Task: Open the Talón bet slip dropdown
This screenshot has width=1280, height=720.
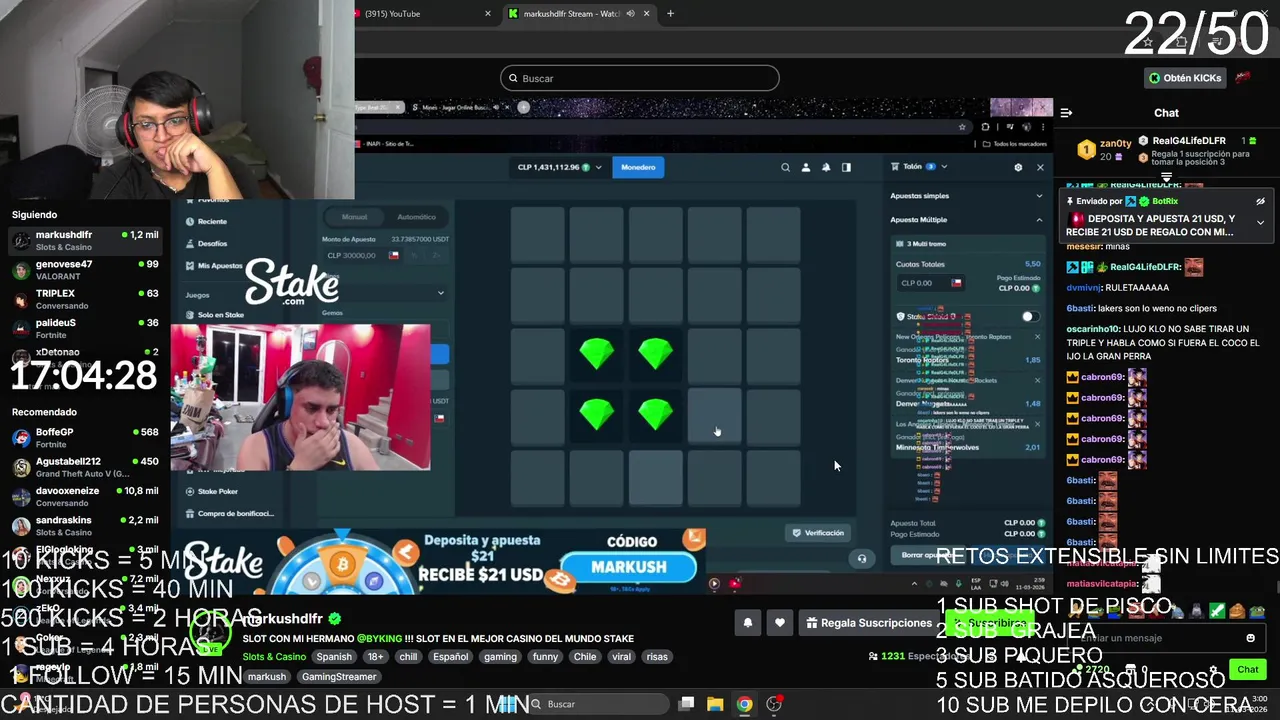Action: tap(925, 167)
